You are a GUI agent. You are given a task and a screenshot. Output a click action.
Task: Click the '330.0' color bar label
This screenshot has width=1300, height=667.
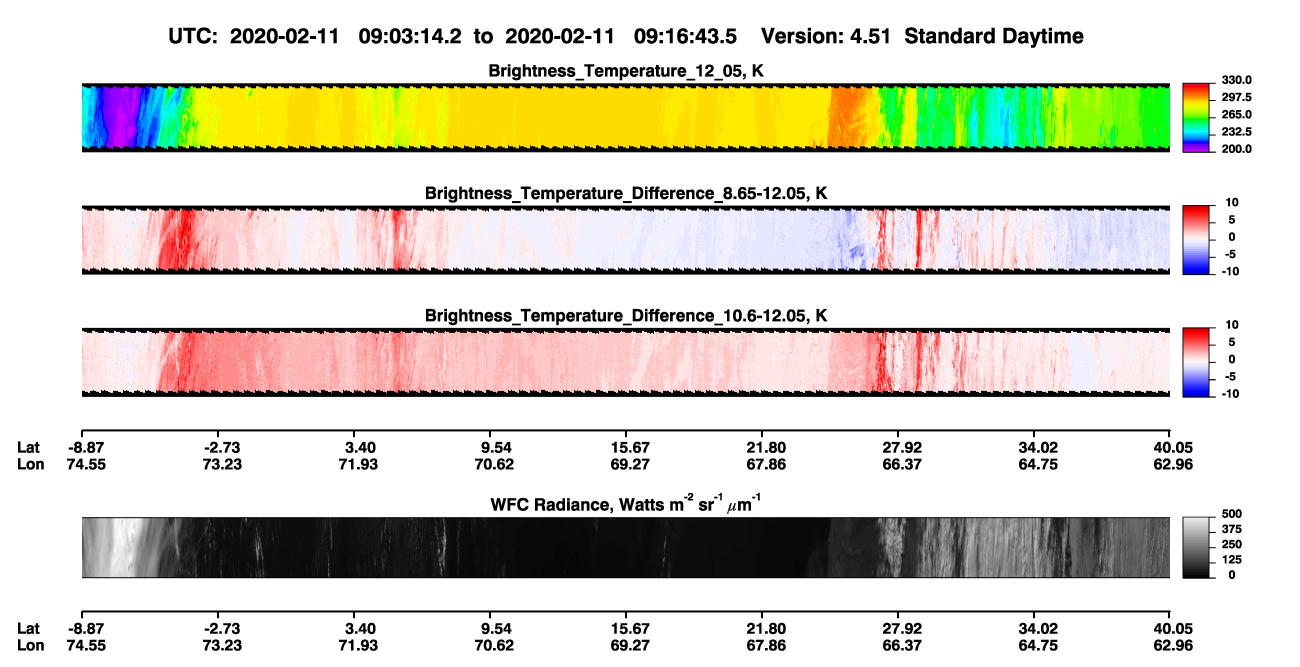(x=1237, y=80)
